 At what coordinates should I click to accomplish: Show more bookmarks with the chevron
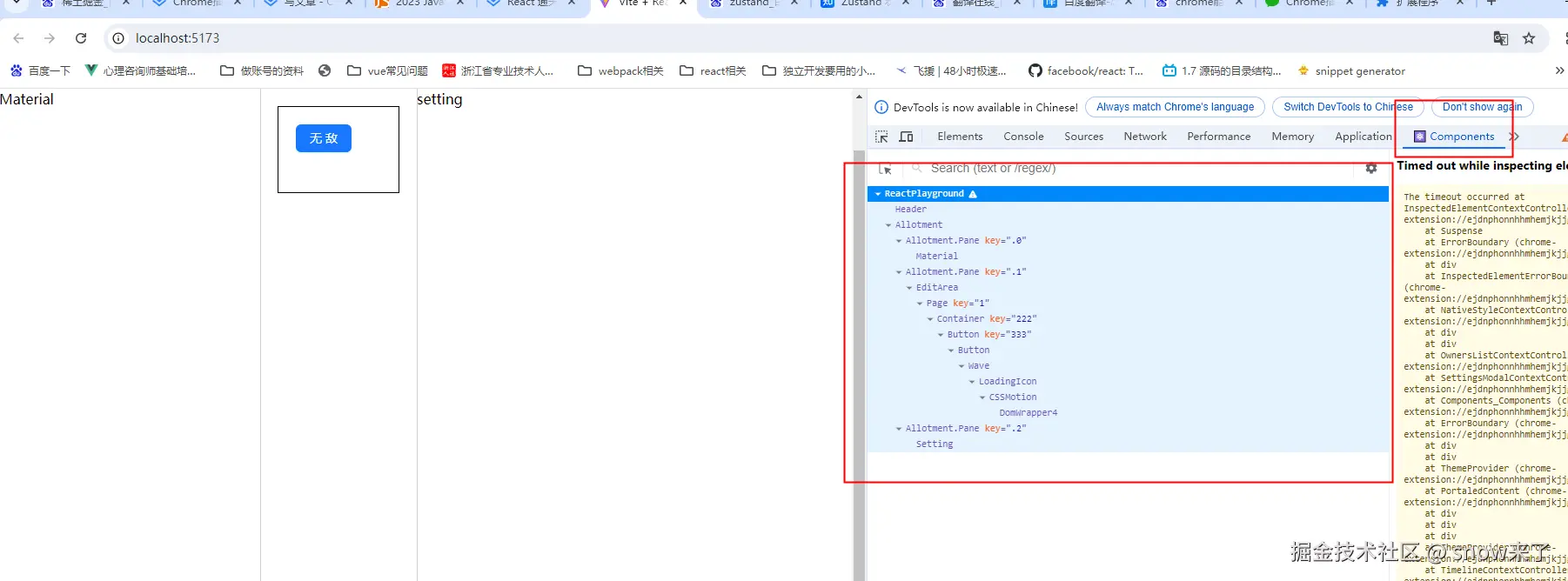[x=1559, y=70]
